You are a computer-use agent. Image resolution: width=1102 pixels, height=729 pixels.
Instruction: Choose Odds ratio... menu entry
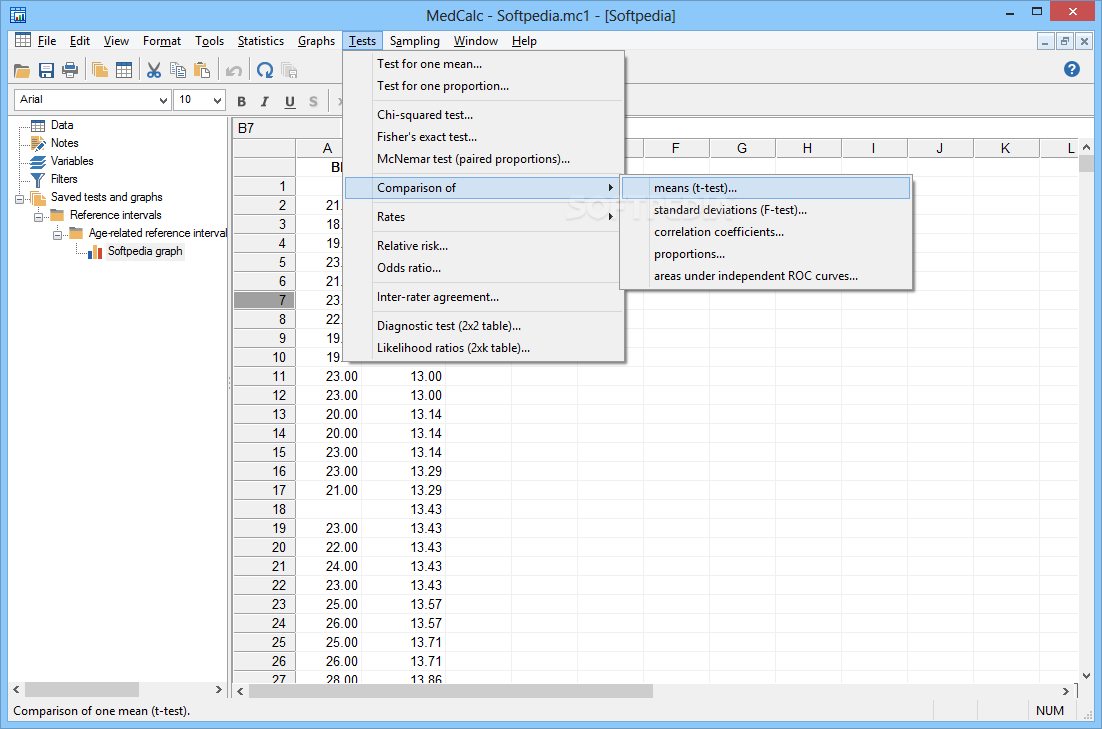484,268
